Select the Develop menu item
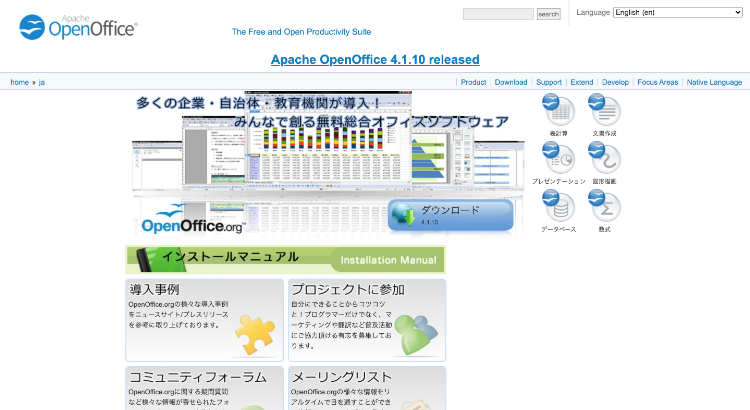The image size is (750, 410). click(615, 82)
